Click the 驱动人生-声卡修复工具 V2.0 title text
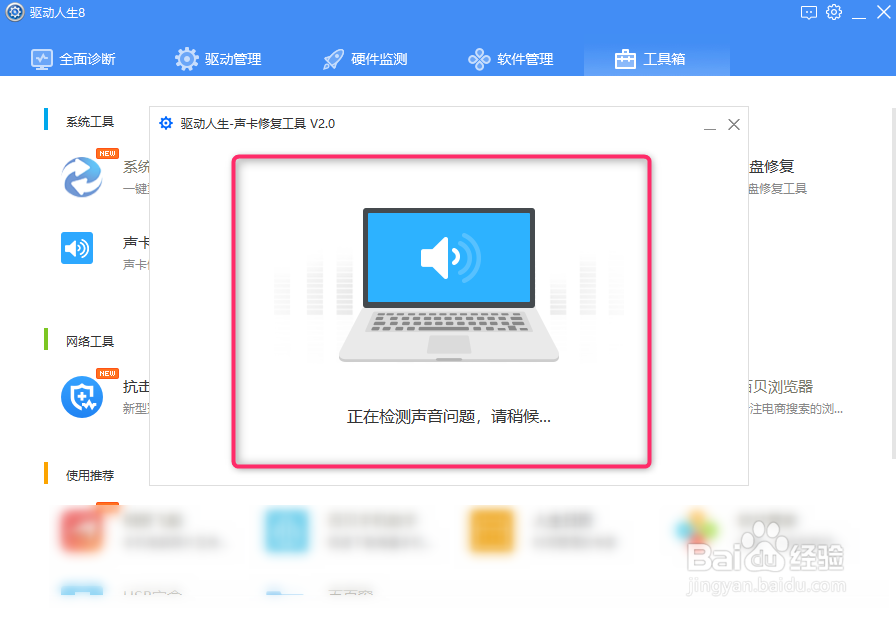 point(258,124)
